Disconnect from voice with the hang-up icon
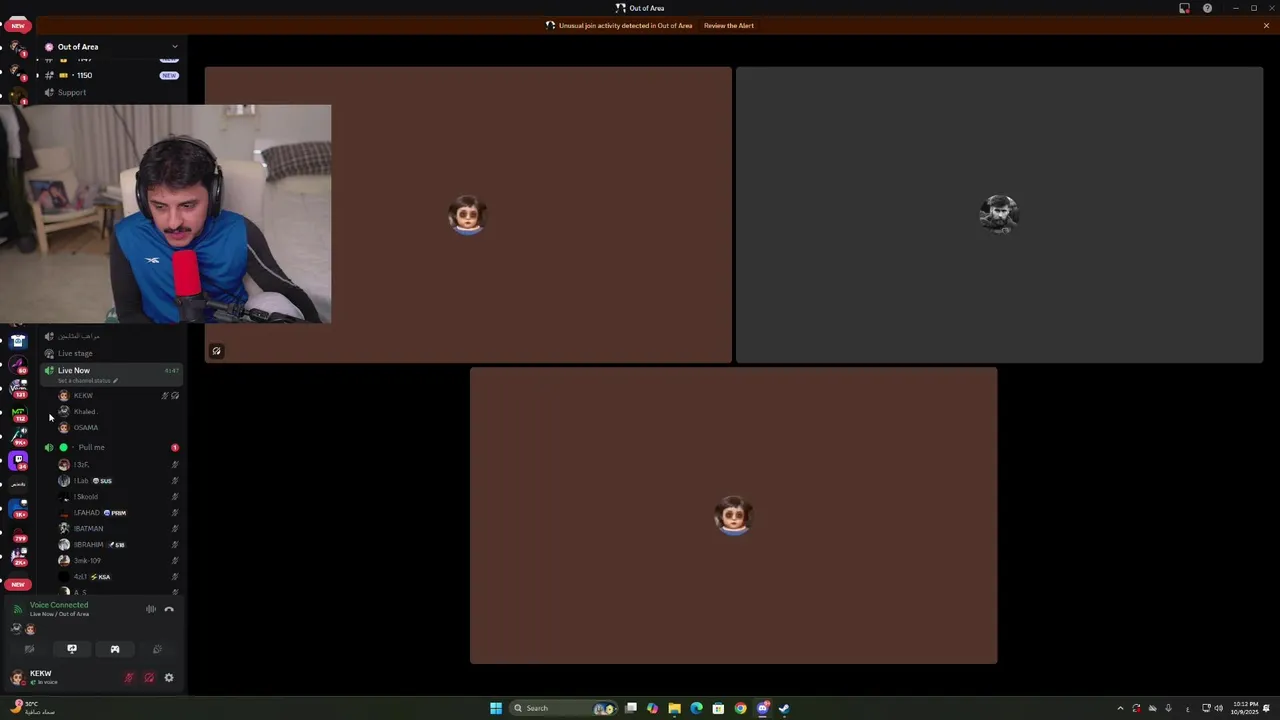 (169, 609)
